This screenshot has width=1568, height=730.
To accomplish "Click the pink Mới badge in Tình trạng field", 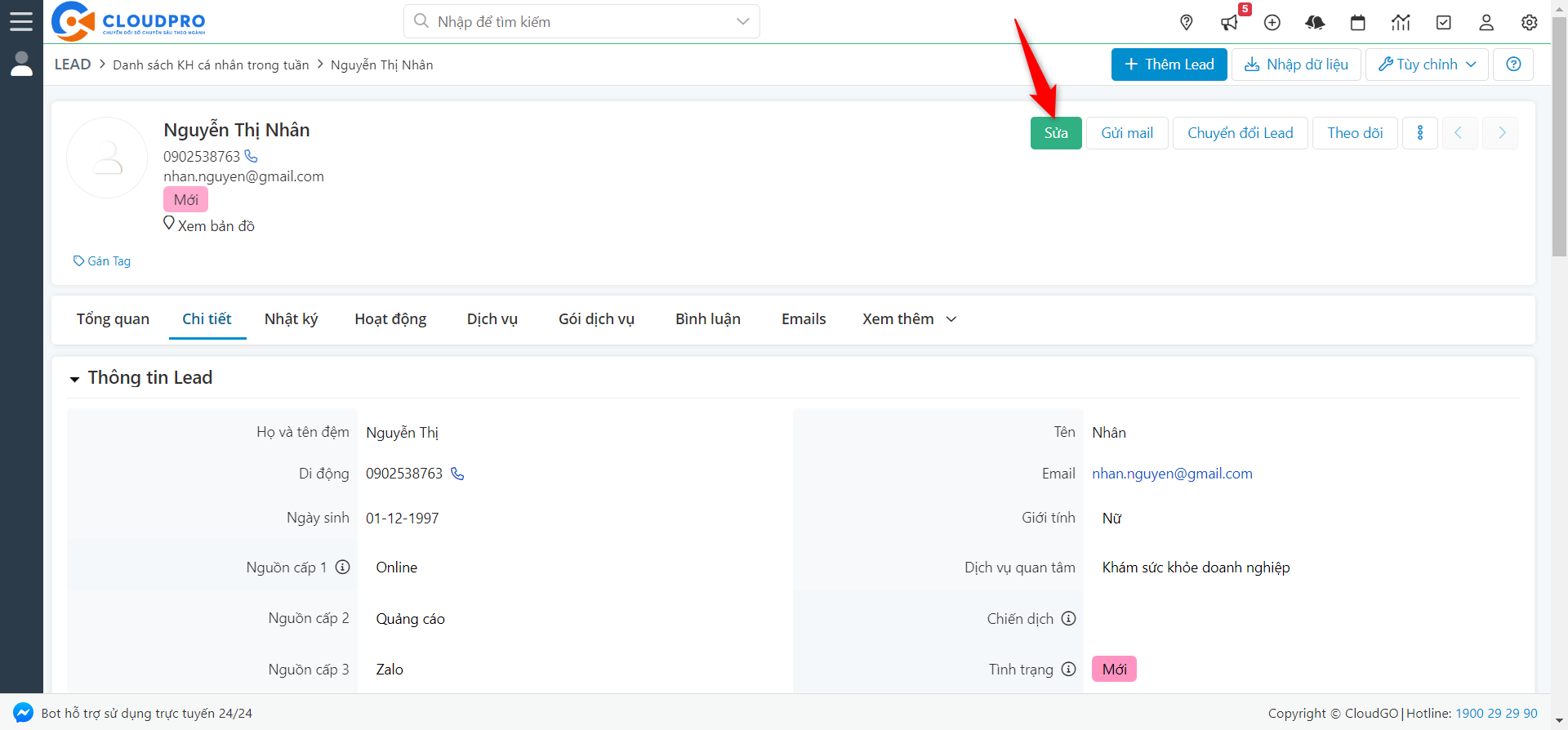I will pyautogui.click(x=1114, y=670).
